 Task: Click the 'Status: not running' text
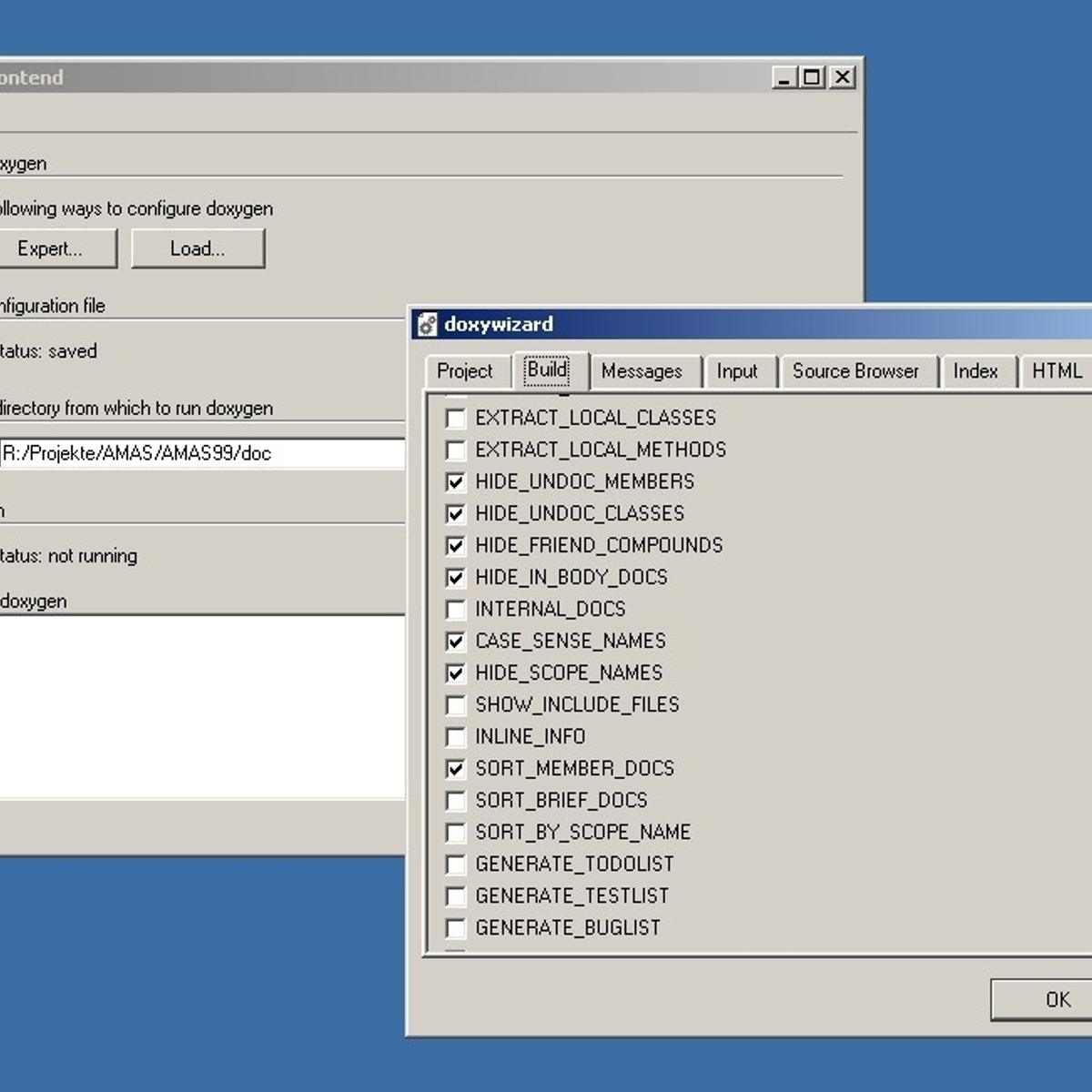click(x=68, y=556)
